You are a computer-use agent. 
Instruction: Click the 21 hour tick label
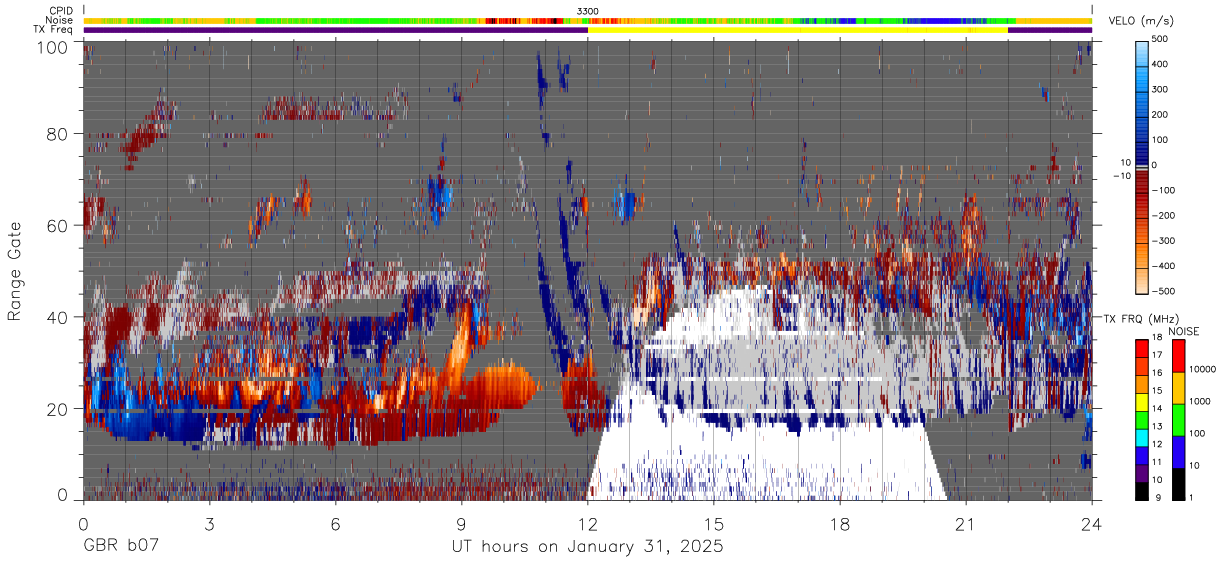click(x=966, y=524)
